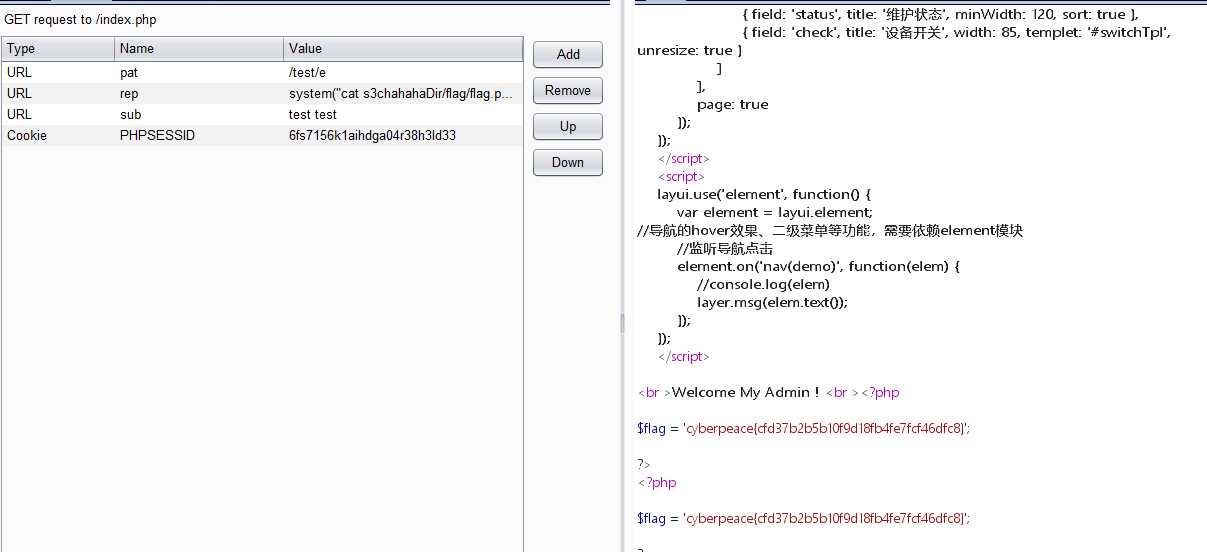Click the panel divider handle between panes
The height and width of the screenshot is (552, 1207).
point(620,322)
